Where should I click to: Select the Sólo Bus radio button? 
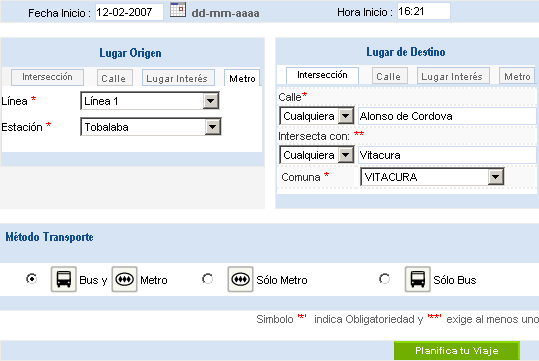[x=384, y=278]
